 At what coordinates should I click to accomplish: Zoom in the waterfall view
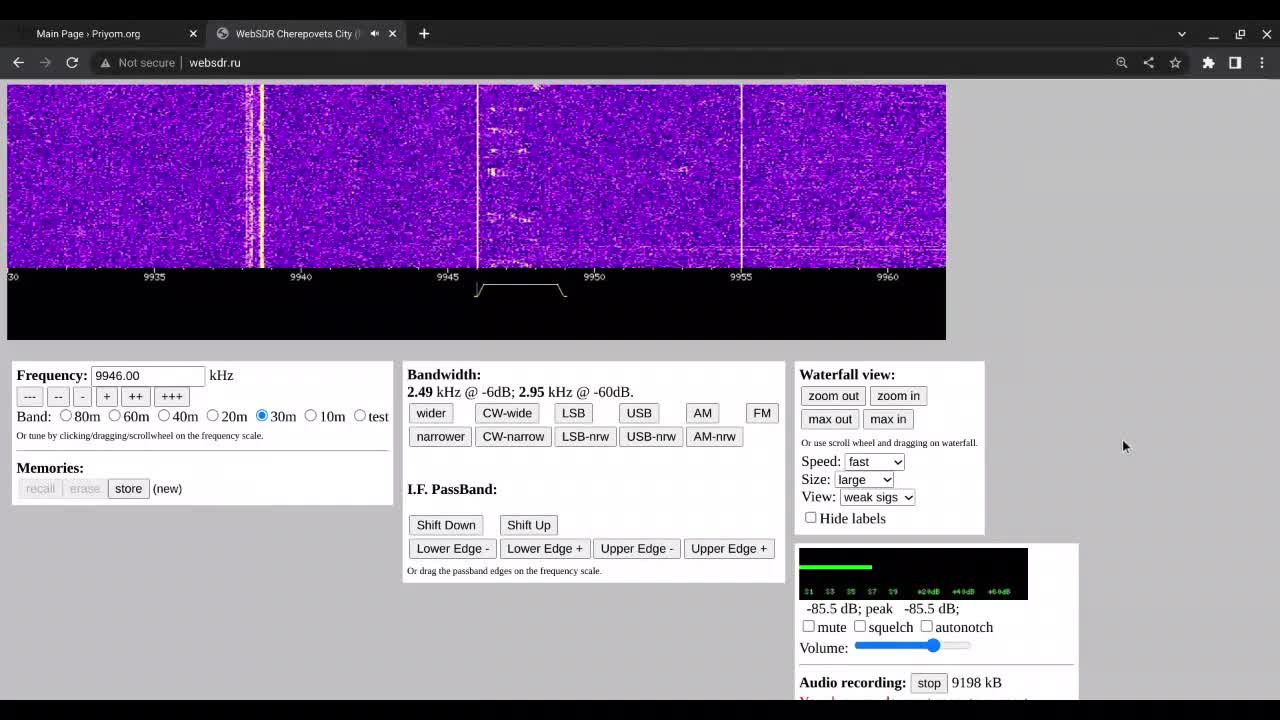[898, 396]
